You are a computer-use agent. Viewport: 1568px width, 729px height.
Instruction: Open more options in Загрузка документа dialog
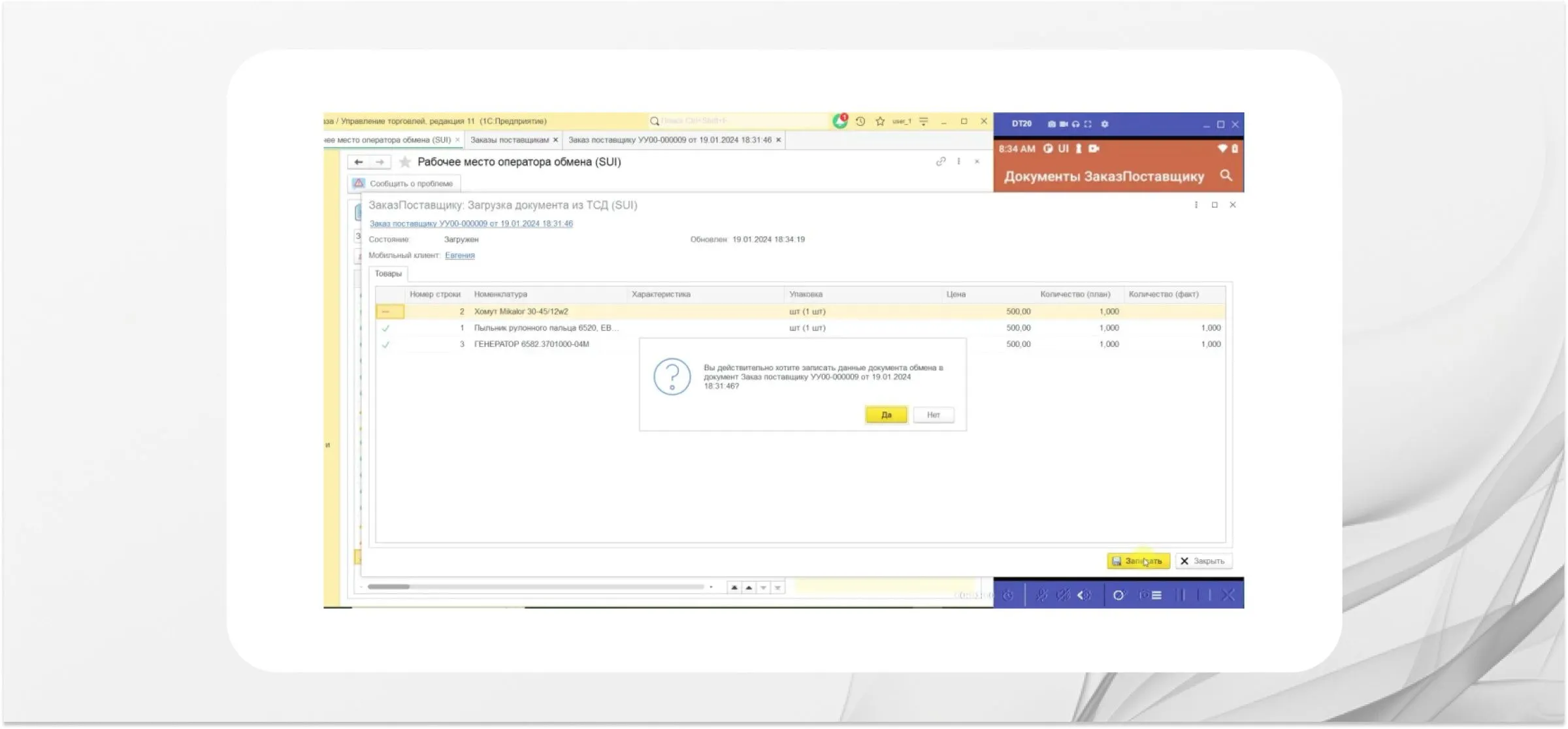point(1196,205)
